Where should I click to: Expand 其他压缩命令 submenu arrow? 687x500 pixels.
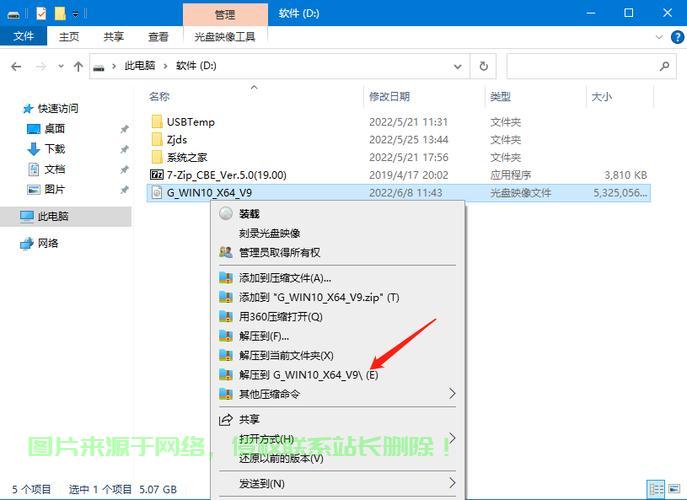[452, 394]
